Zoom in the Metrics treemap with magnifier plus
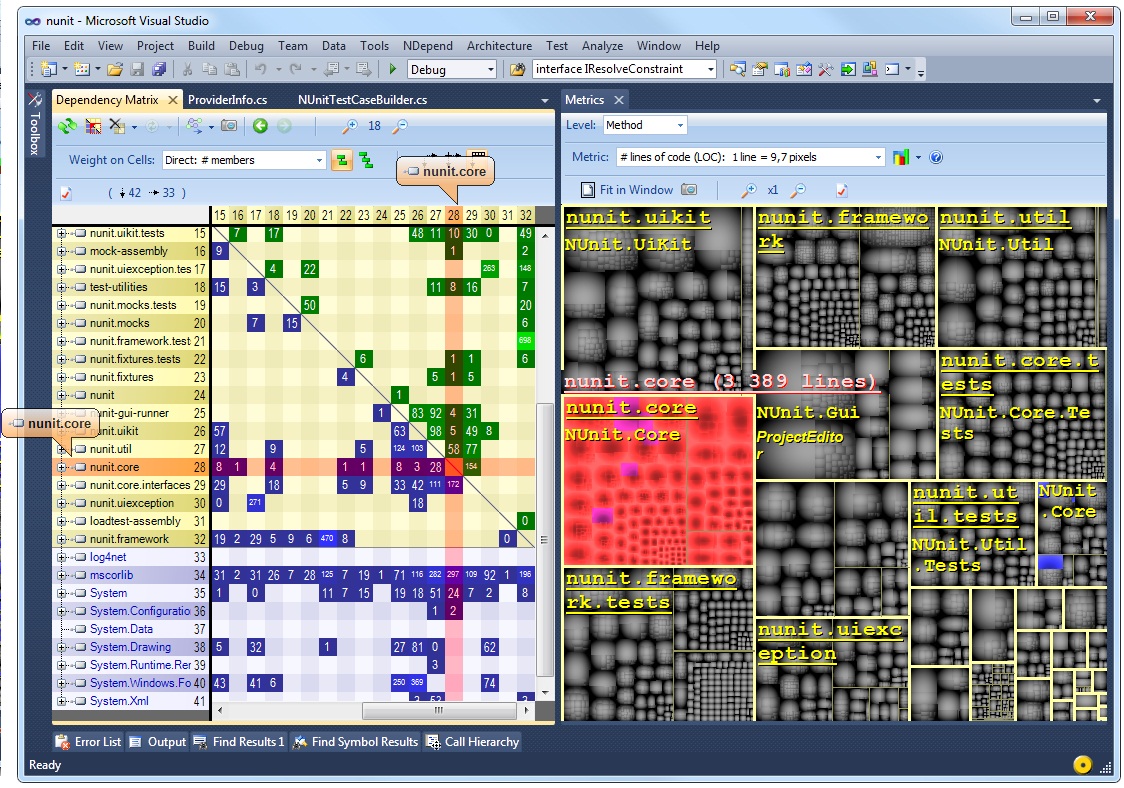The height and width of the screenshot is (788, 1124). (x=748, y=190)
